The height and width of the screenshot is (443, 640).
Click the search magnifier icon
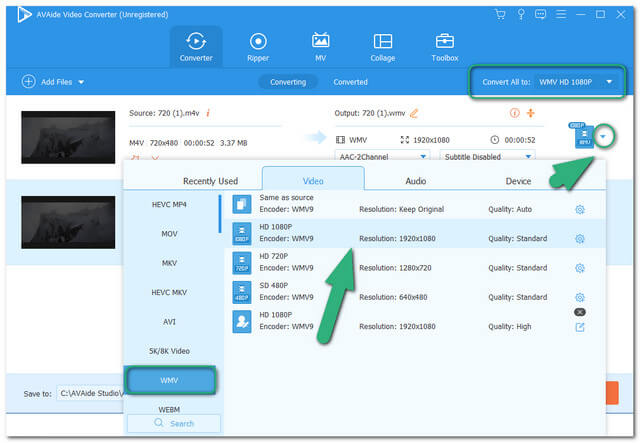[x=159, y=423]
